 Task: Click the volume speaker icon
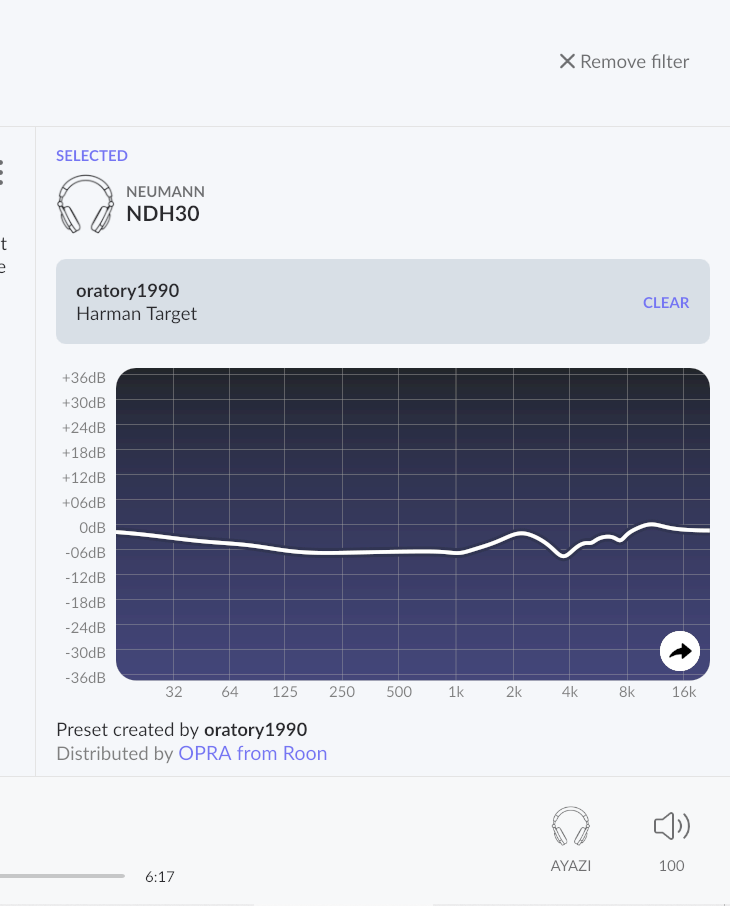[671, 826]
